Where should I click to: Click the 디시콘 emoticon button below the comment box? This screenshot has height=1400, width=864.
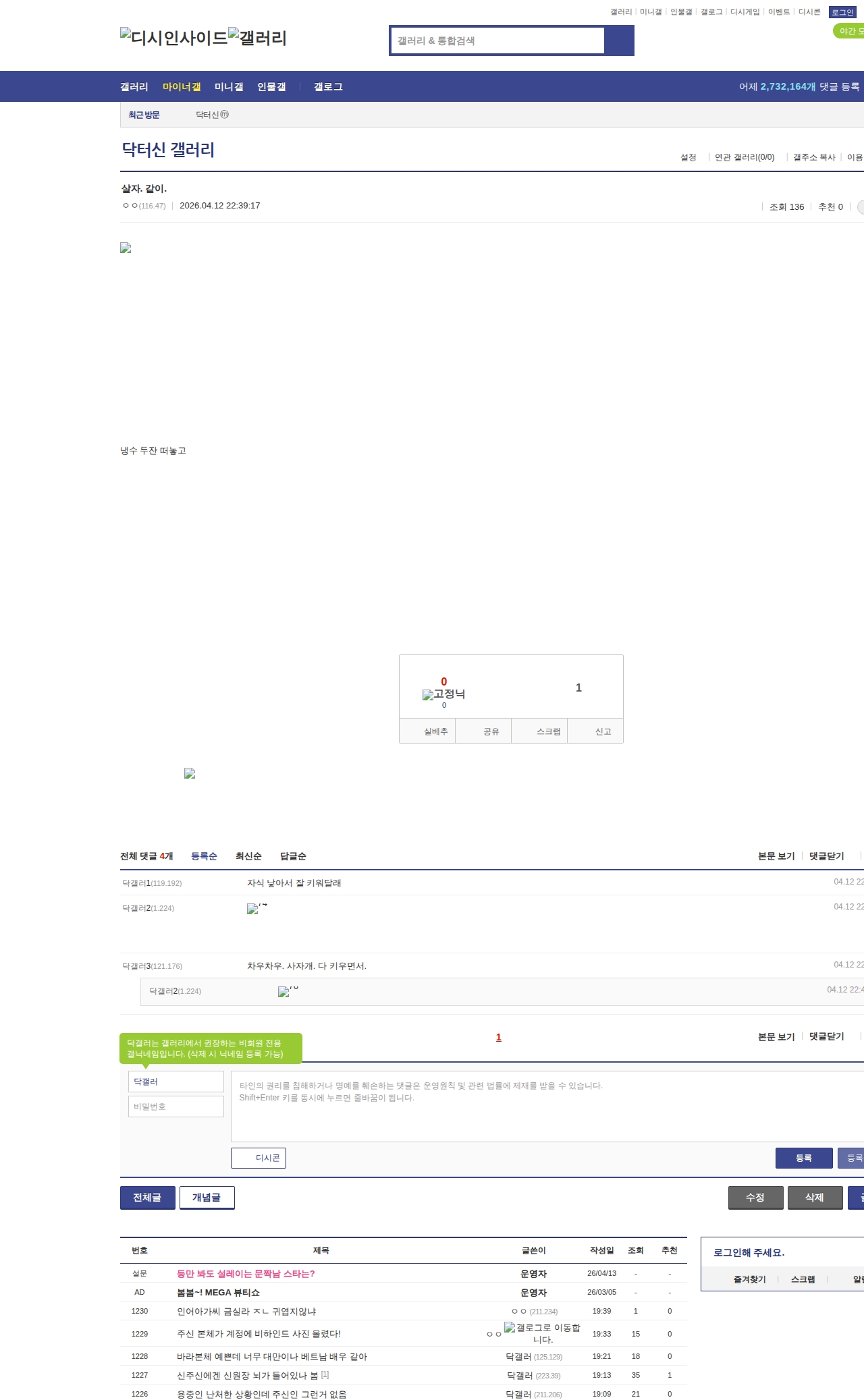click(259, 1158)
